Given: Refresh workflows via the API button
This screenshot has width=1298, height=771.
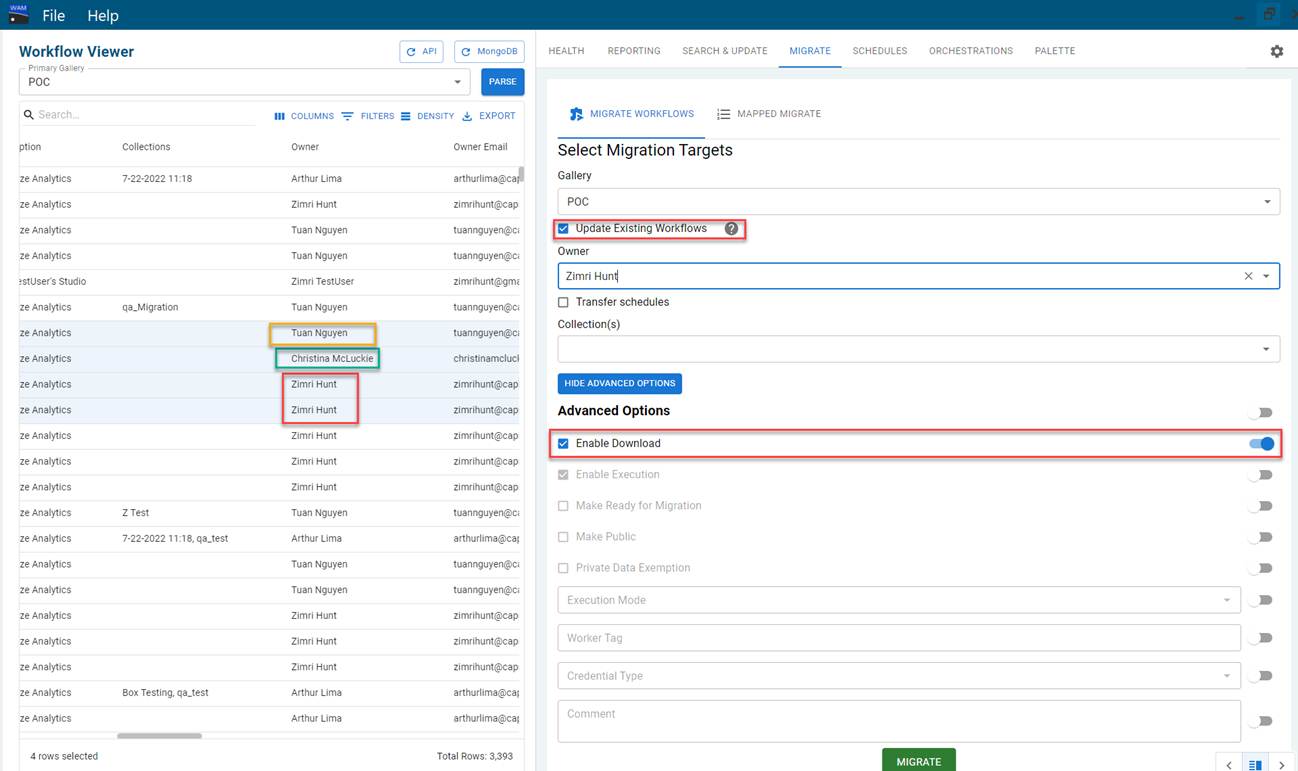Looking at the screenshot, I should (421, 52).
